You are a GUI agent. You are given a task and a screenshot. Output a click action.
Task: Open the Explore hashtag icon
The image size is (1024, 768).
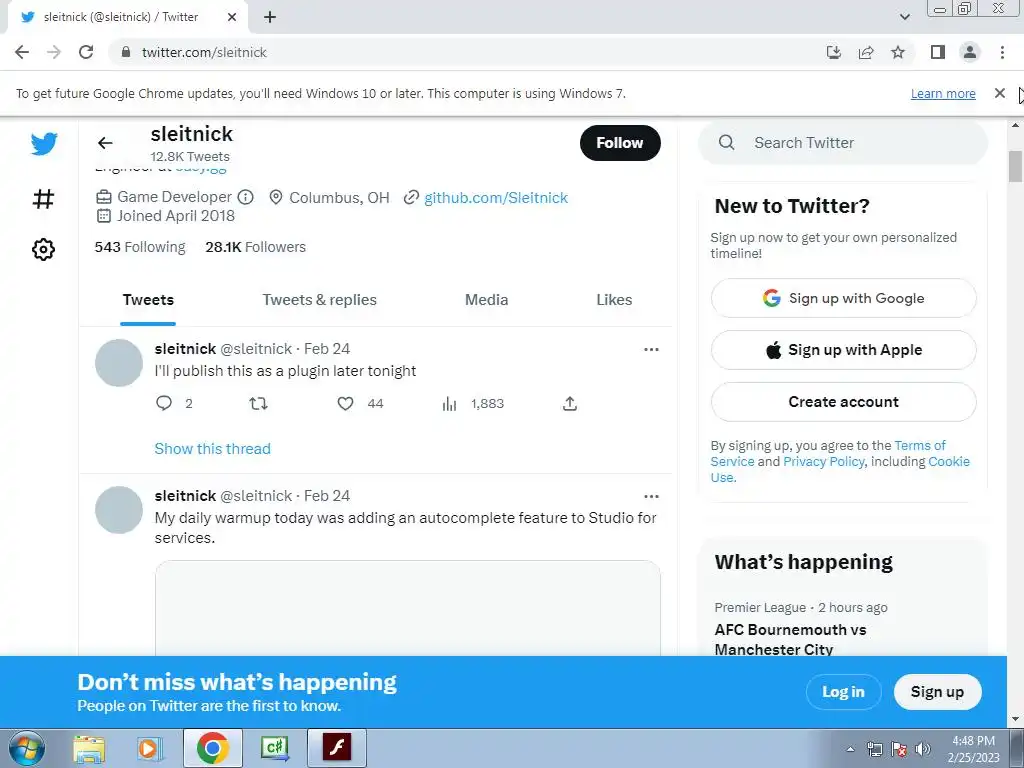43,199
